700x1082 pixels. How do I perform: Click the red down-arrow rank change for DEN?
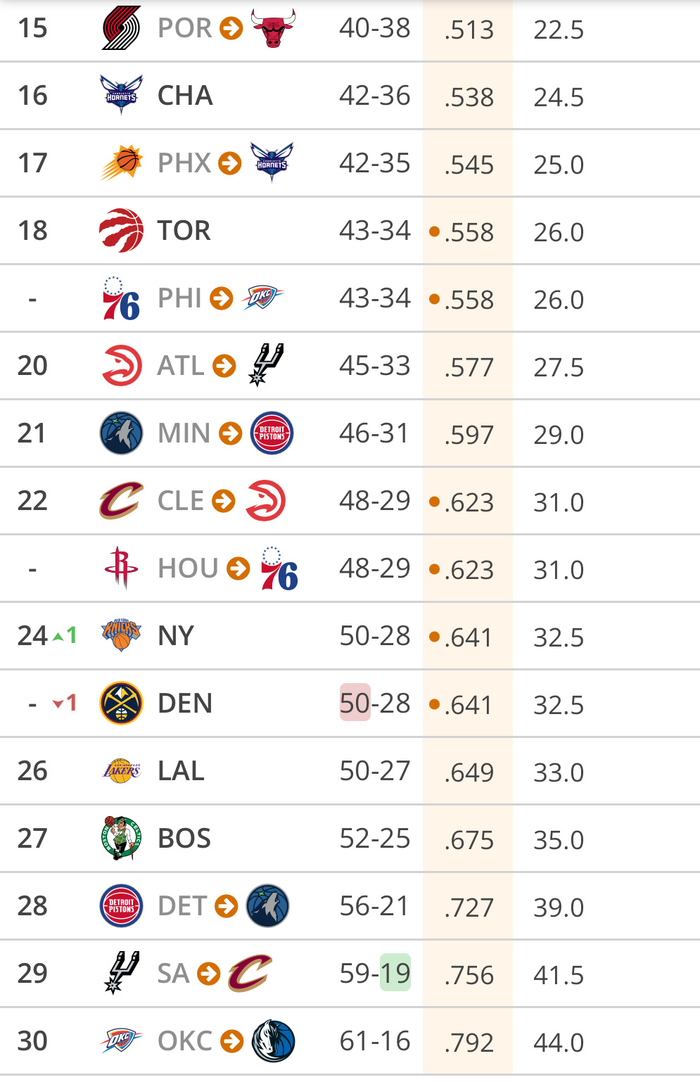coord(64,704)
